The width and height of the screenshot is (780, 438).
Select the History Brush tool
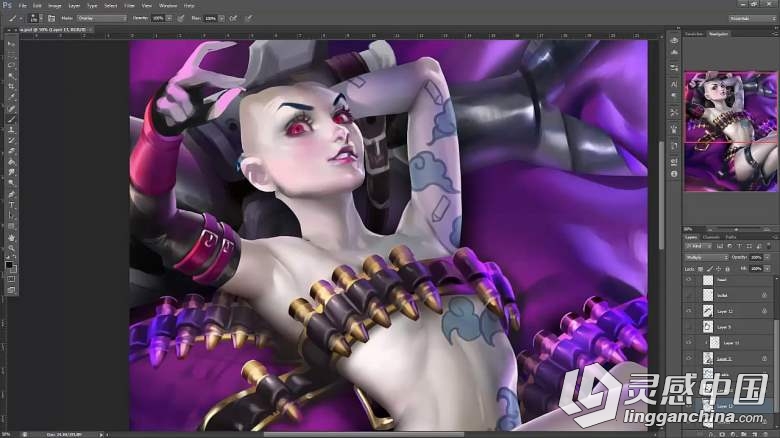click(11, 140)
